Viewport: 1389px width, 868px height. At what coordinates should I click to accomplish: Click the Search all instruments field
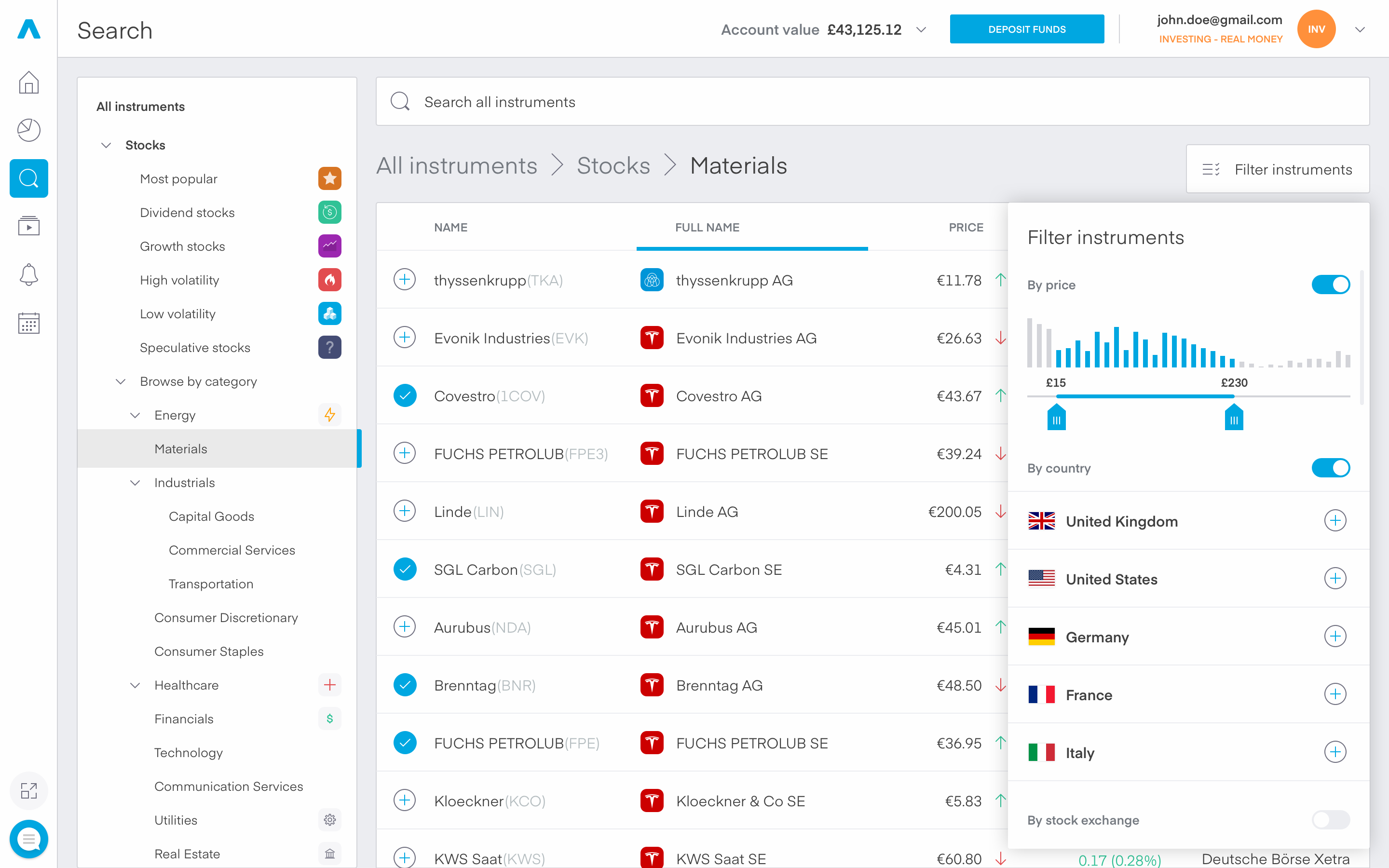(x=872, y=102)
